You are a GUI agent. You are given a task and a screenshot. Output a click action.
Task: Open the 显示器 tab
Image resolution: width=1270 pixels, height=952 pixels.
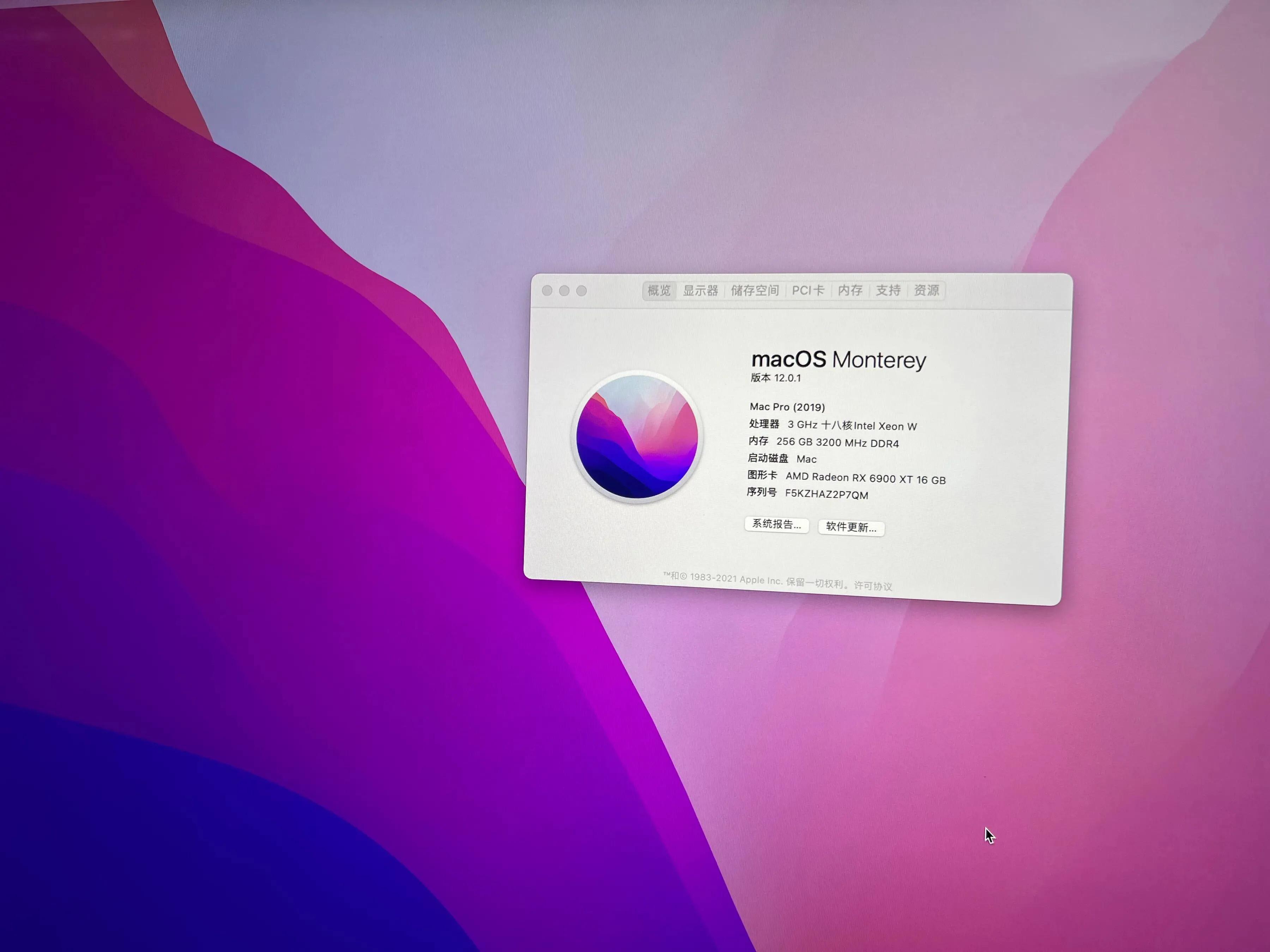701,291
